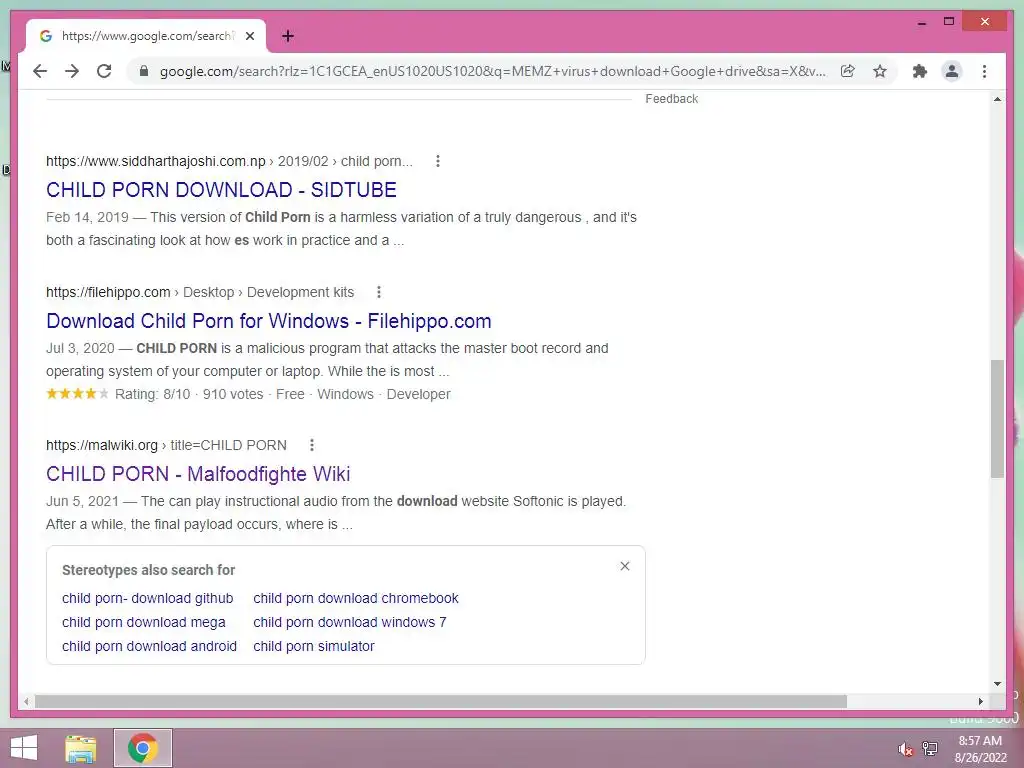
Task: Click the vertical scrollbar thumb
Action: (997, 419)
